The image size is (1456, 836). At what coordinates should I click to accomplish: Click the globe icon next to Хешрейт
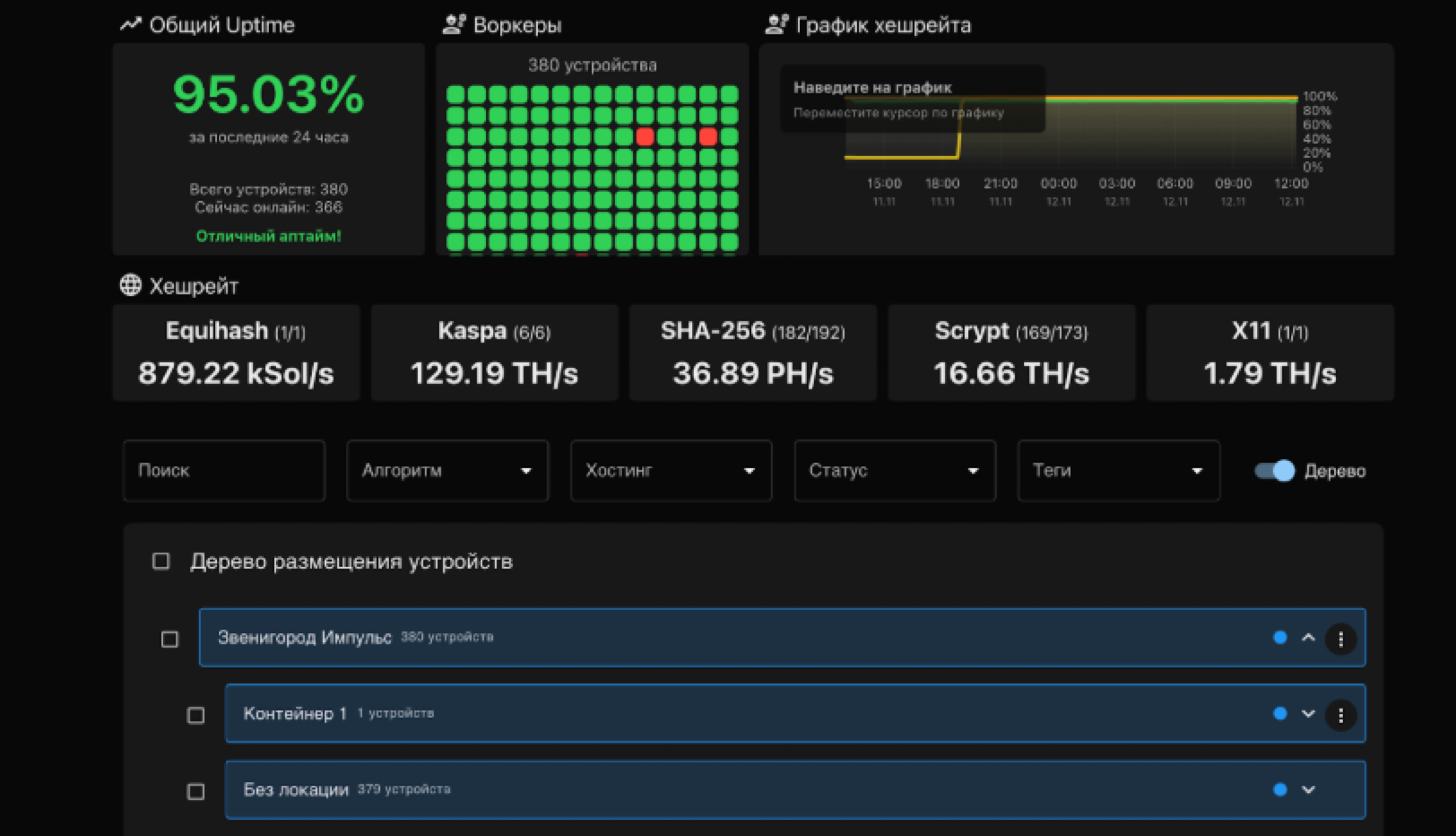[131, 285]
